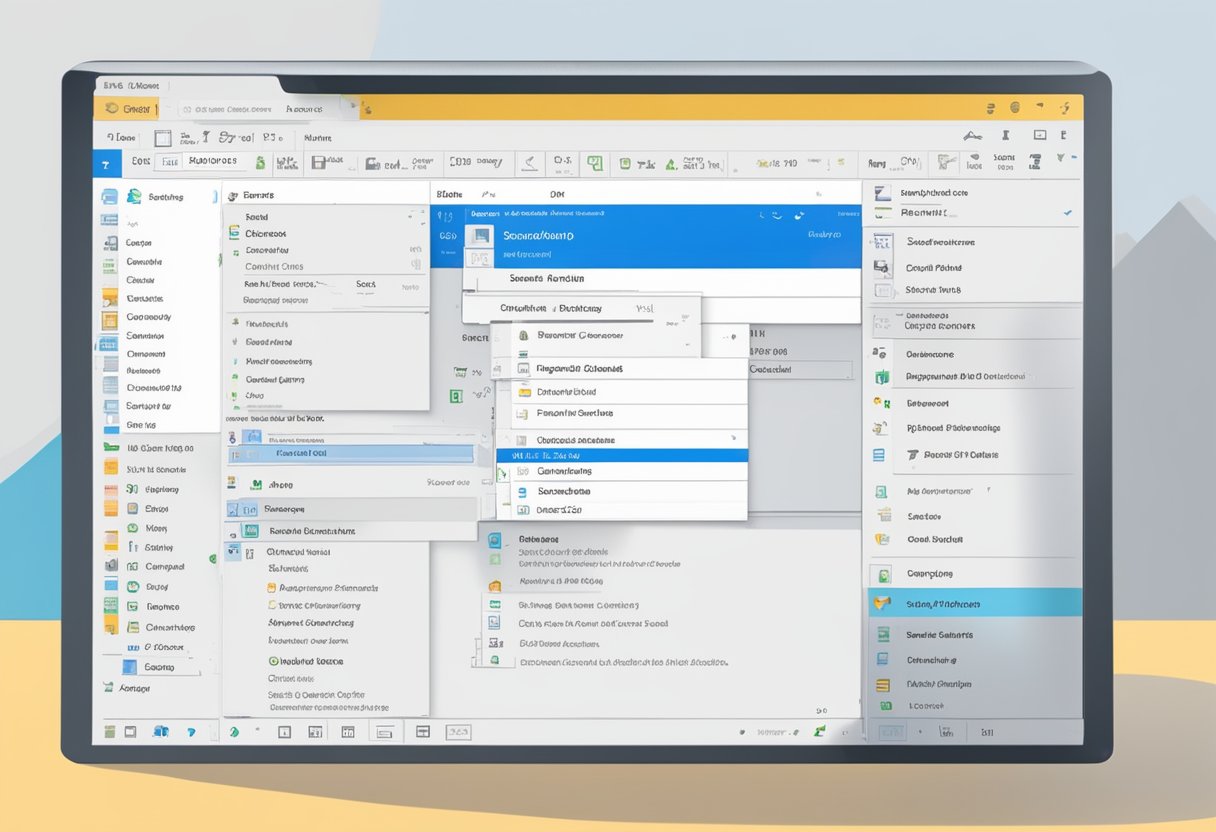Click the blue picture thumbnail in blue header
The image size is (1216, 832).
[x=481, y=237]
